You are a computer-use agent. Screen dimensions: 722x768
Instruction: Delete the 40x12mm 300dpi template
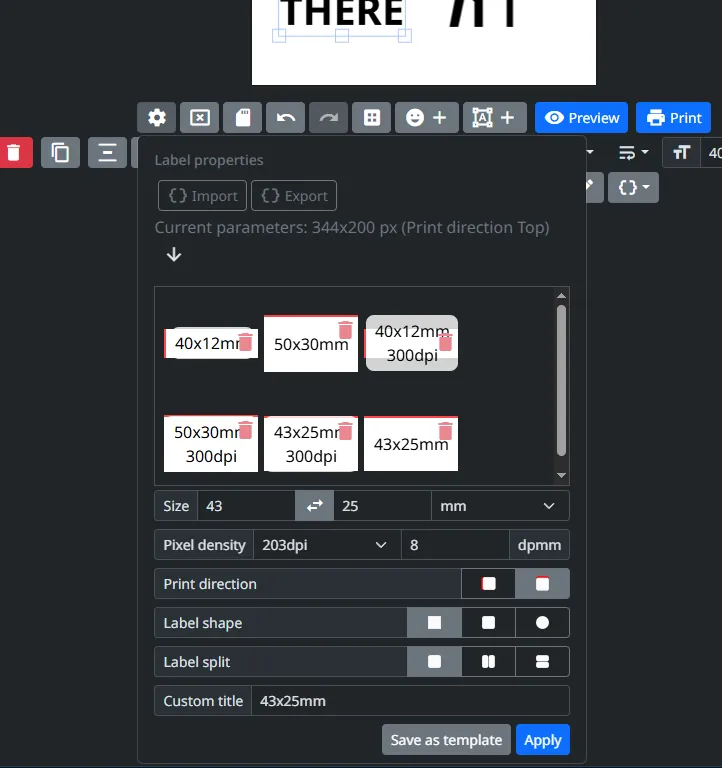[x=445, y=342]
